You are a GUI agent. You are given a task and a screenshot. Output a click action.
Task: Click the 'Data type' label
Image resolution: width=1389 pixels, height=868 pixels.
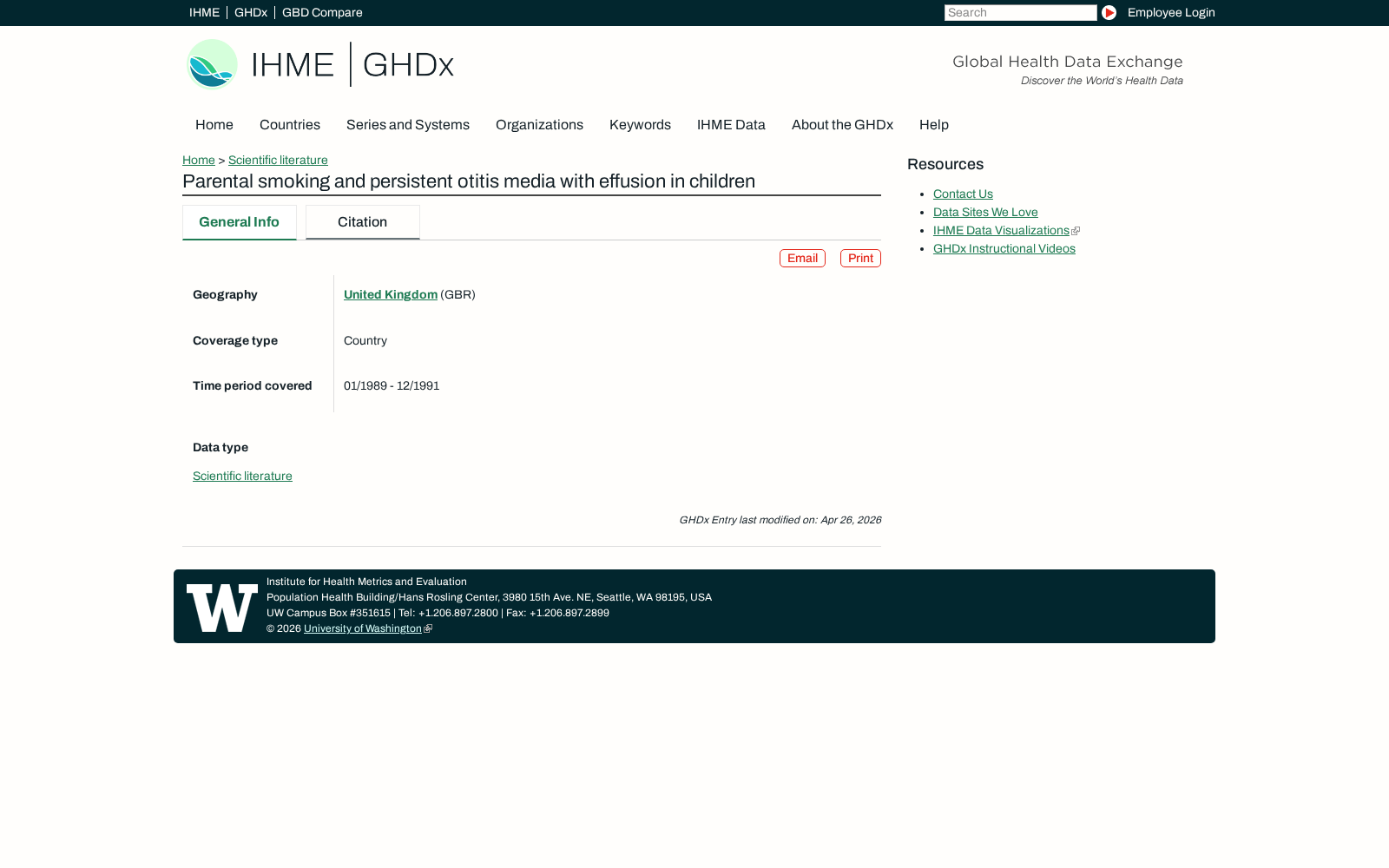pyautogui.click(x=221, y=448)
